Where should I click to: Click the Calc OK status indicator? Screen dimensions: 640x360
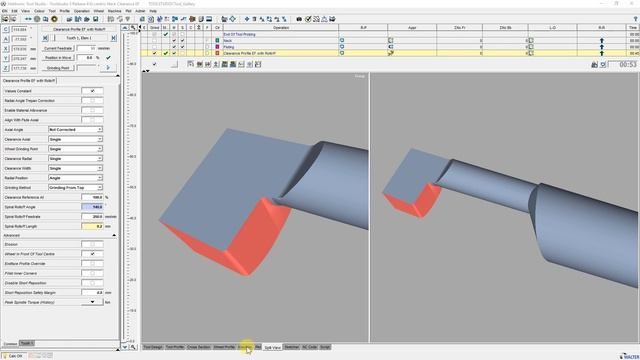pyautogui.click(x=13, y=356)
